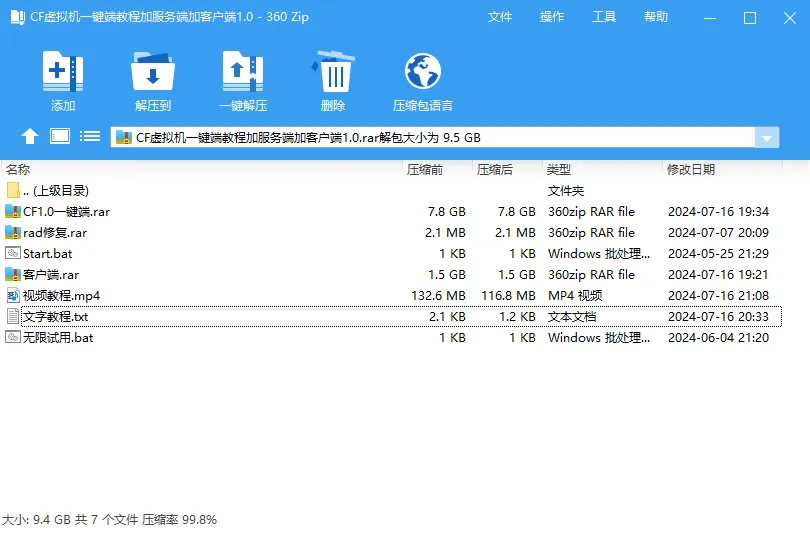This screenshot has height=534, width=810.
Task: Open the parent directory (上级目录) folder
Action: (60, 191)
